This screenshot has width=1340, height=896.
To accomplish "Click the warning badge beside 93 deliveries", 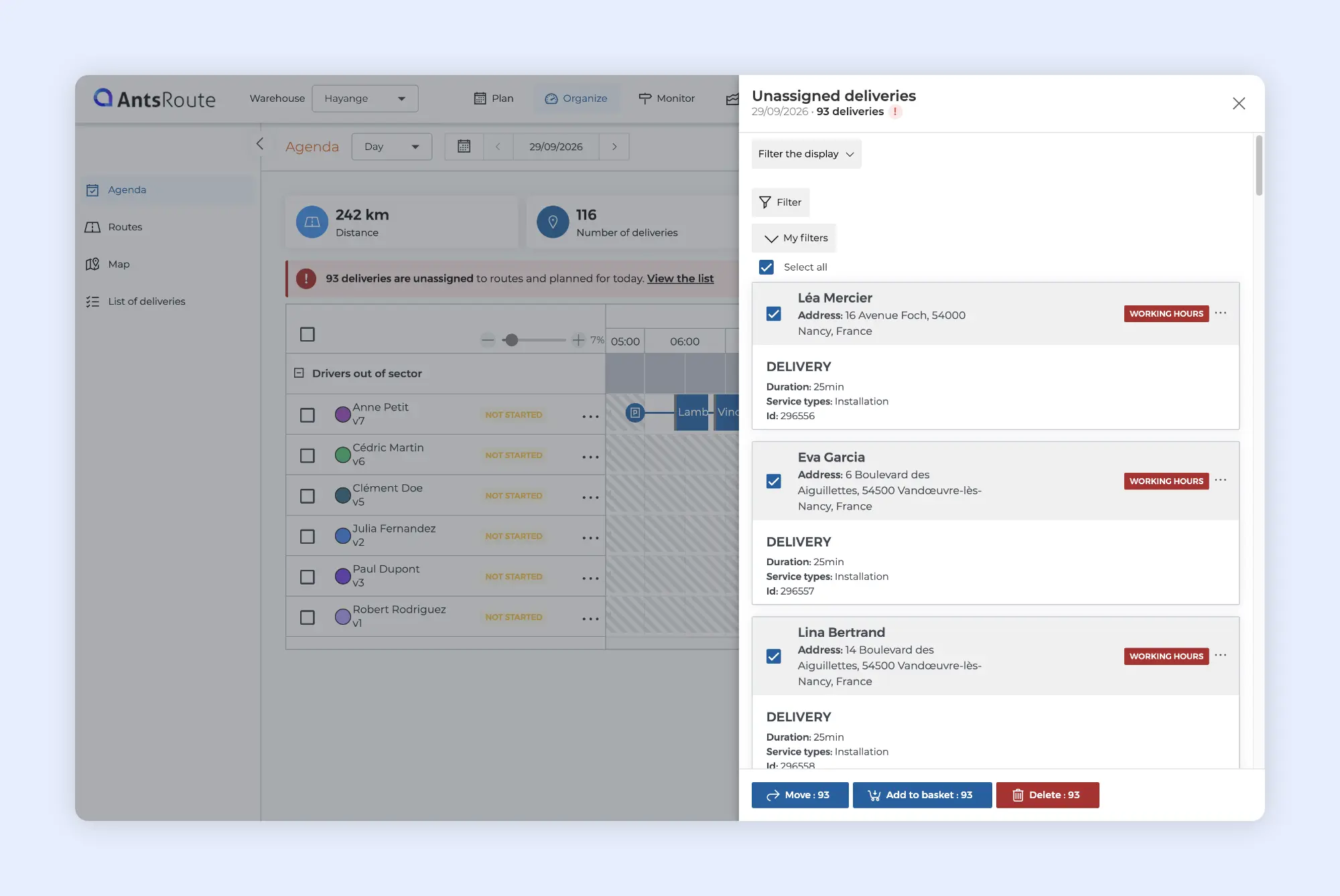I will click(x=895, y=112).
